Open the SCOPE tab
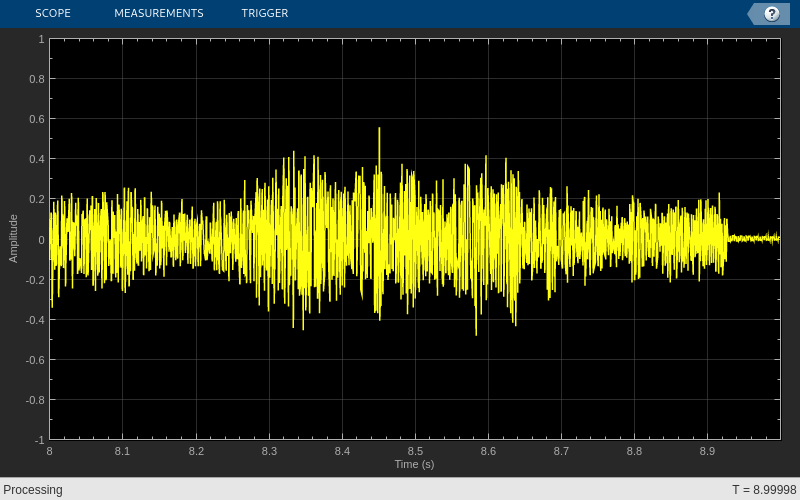This screenshot has height=500, width=800. [53, 13]
